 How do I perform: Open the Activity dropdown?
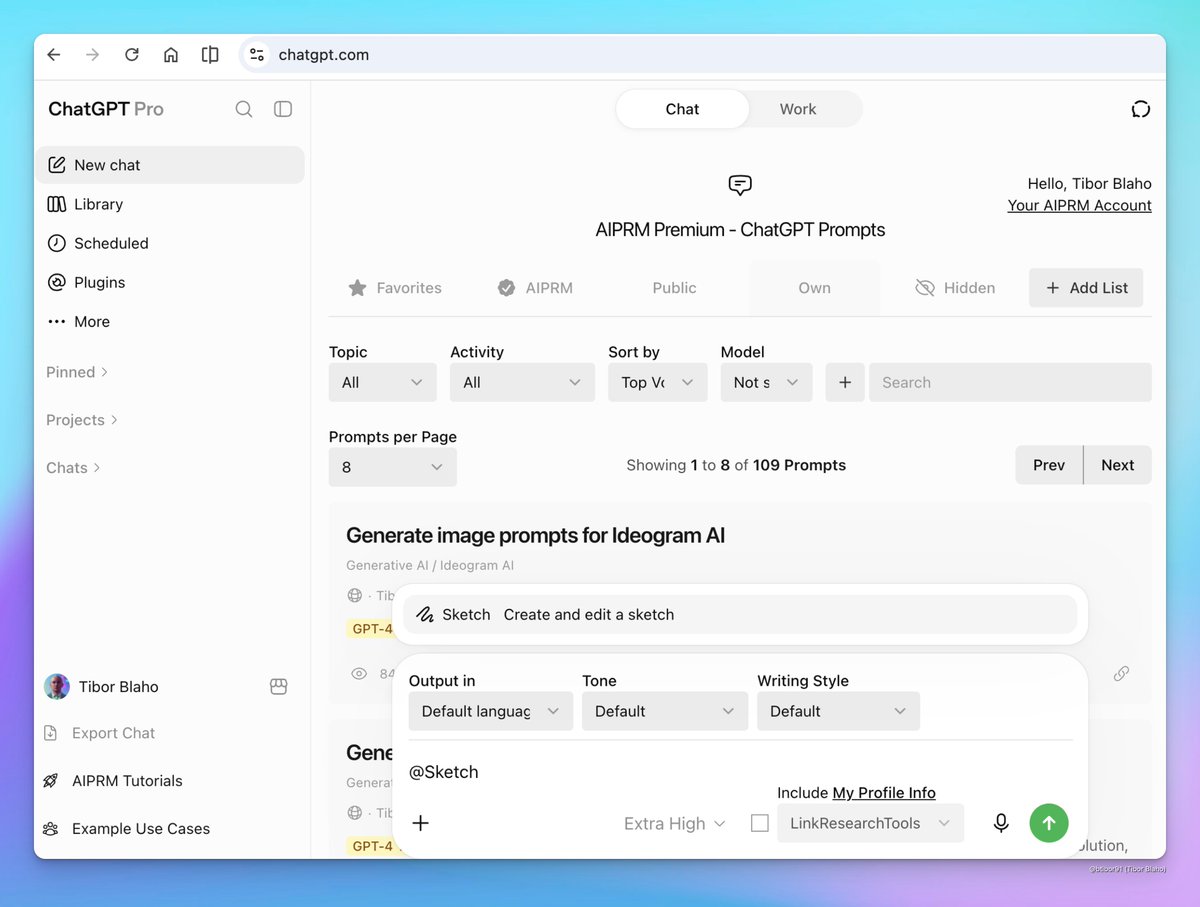coord(523,382)
